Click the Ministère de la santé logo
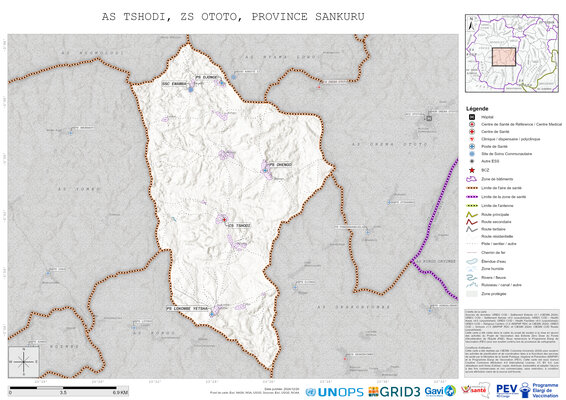Screen dimensions: 566x400 click(476, 390)
